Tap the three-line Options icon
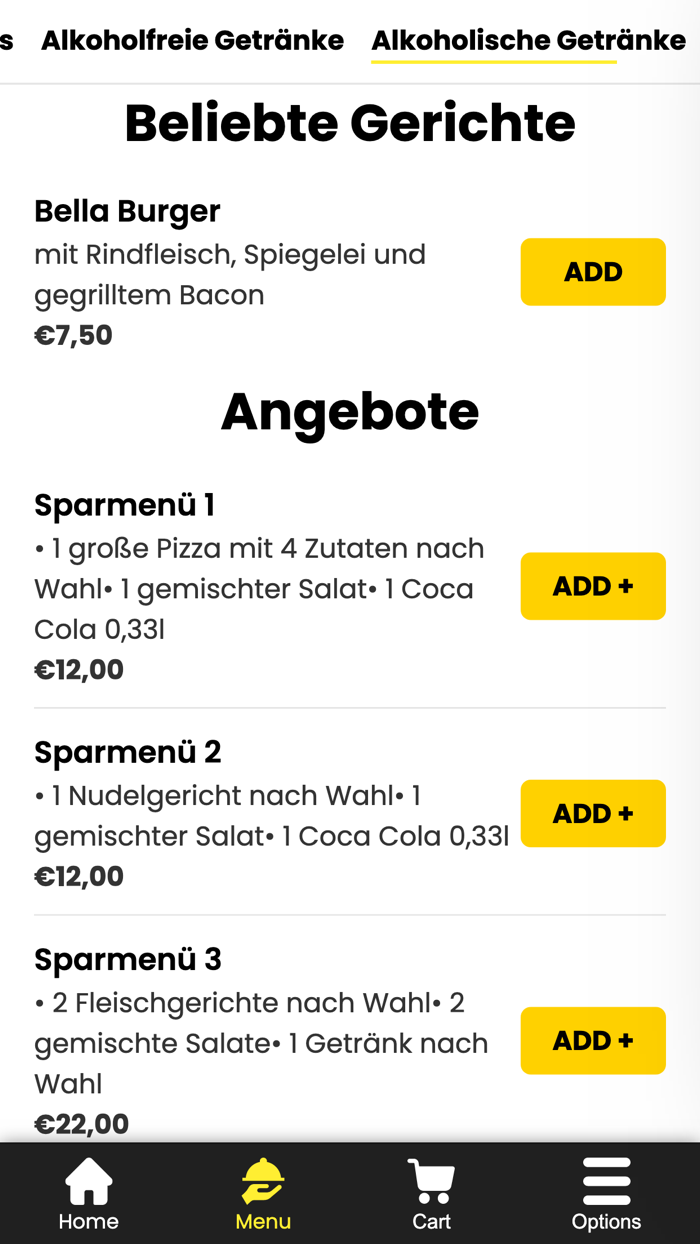This screenshot has height=1244, width=700. tap(607, 1181)
